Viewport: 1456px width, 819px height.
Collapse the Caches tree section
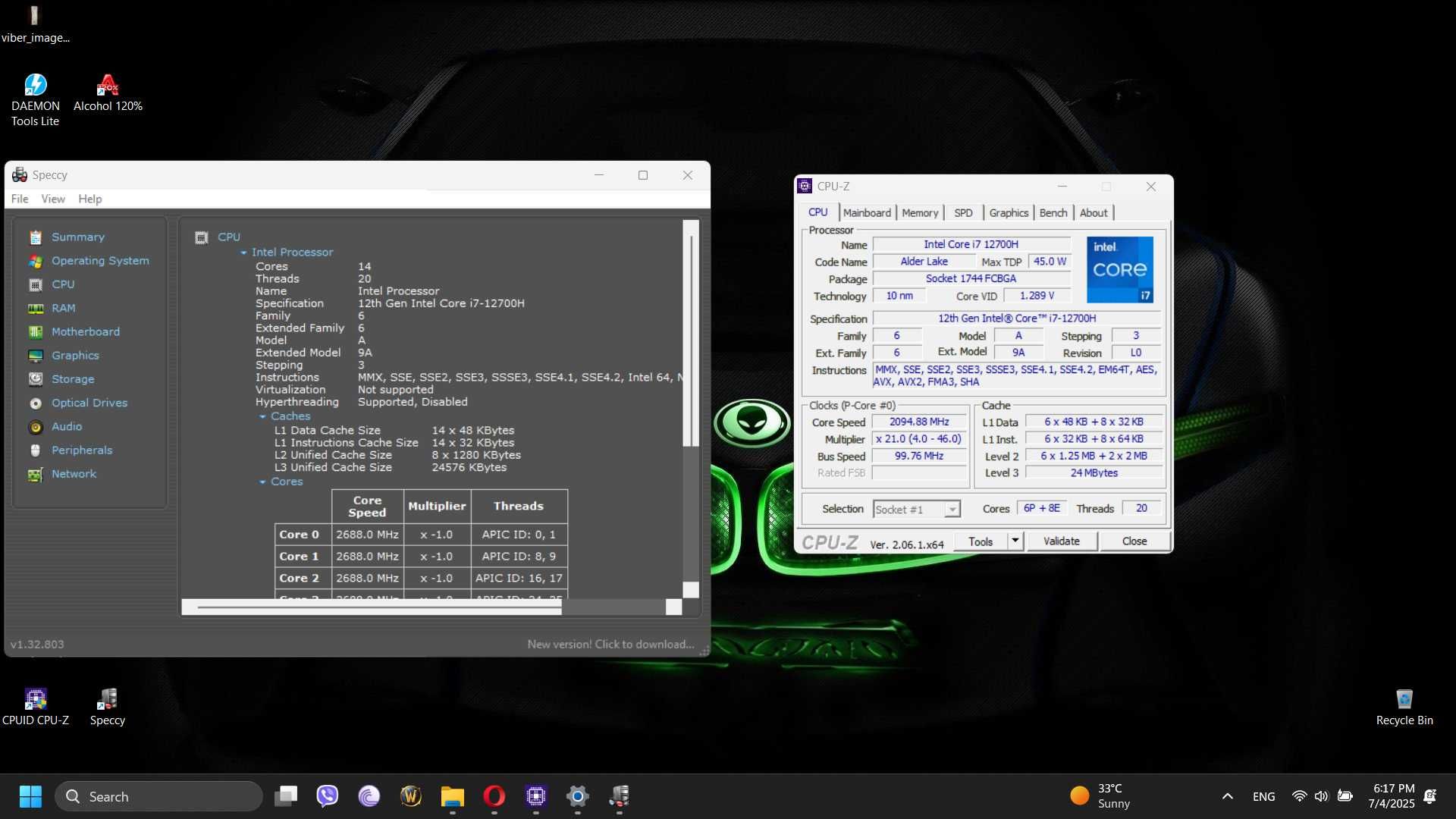263,417
